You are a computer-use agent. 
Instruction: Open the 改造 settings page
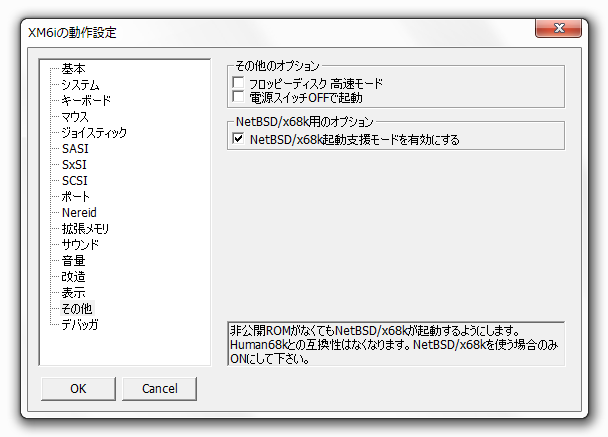[x=73, y=276]
